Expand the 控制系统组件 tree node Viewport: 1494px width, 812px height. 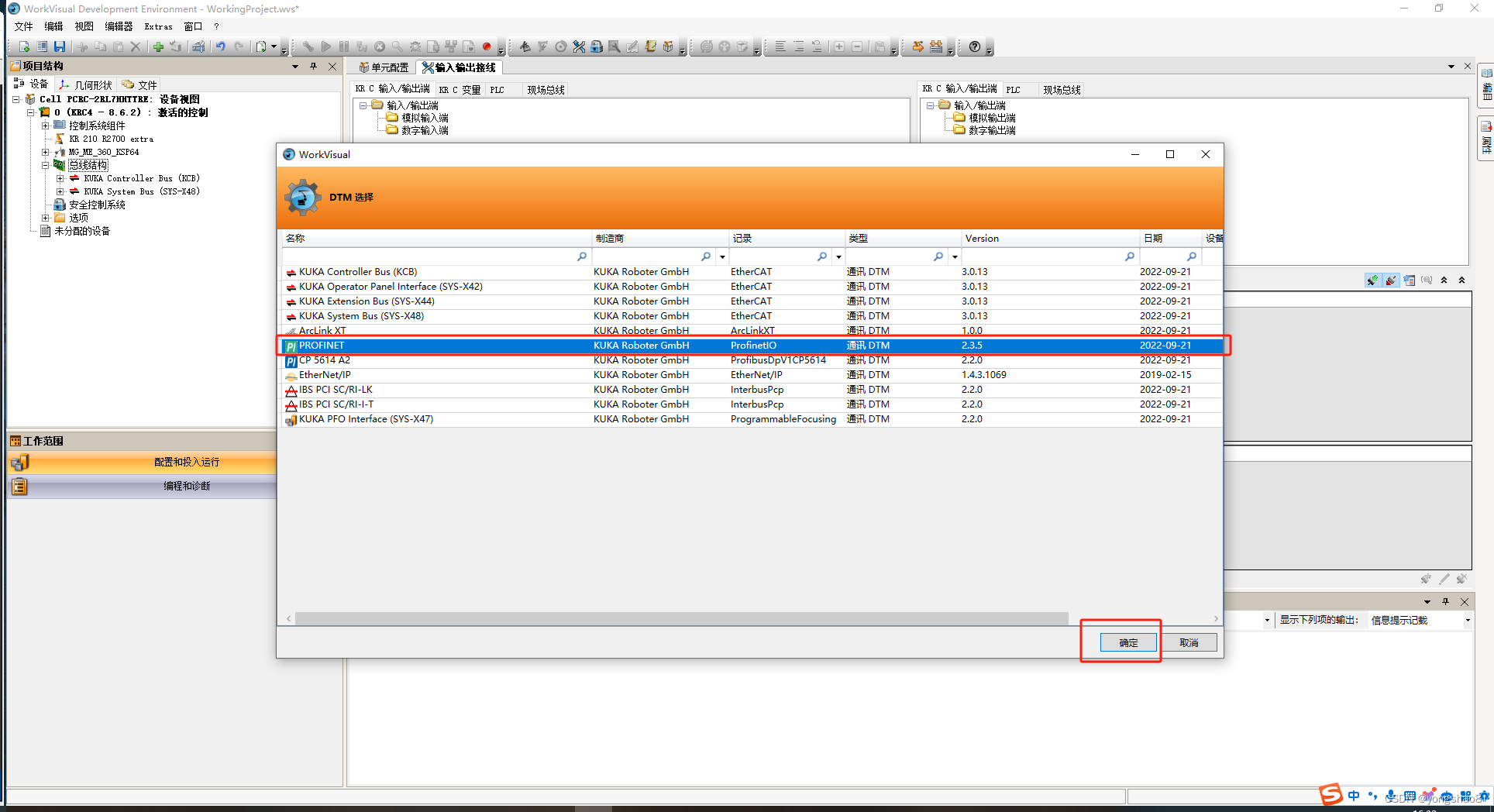[46, 126]
